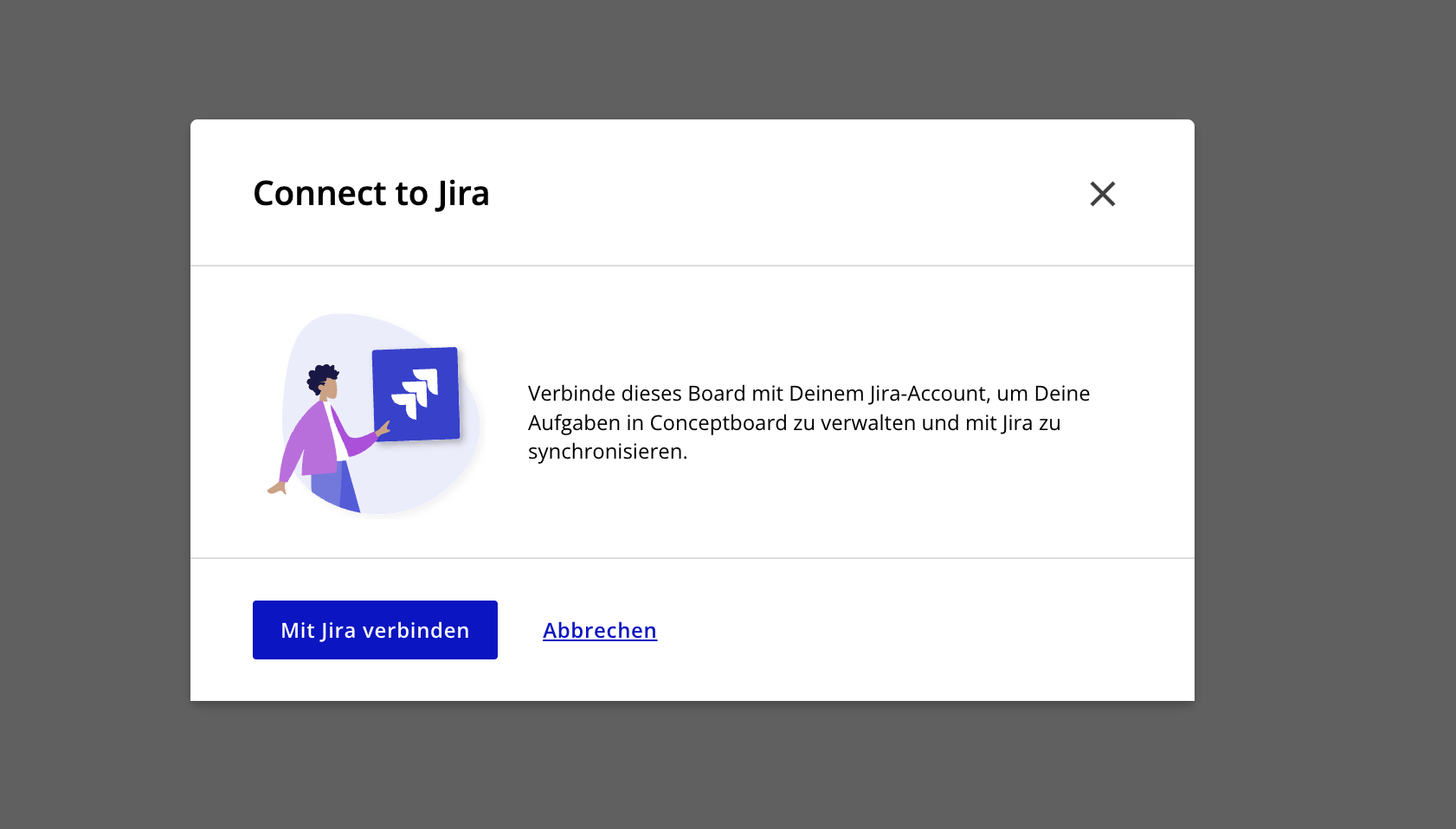1456x829 pixels.
Task: Cancel via the Abbrechen link
Action: pos(599,631)
